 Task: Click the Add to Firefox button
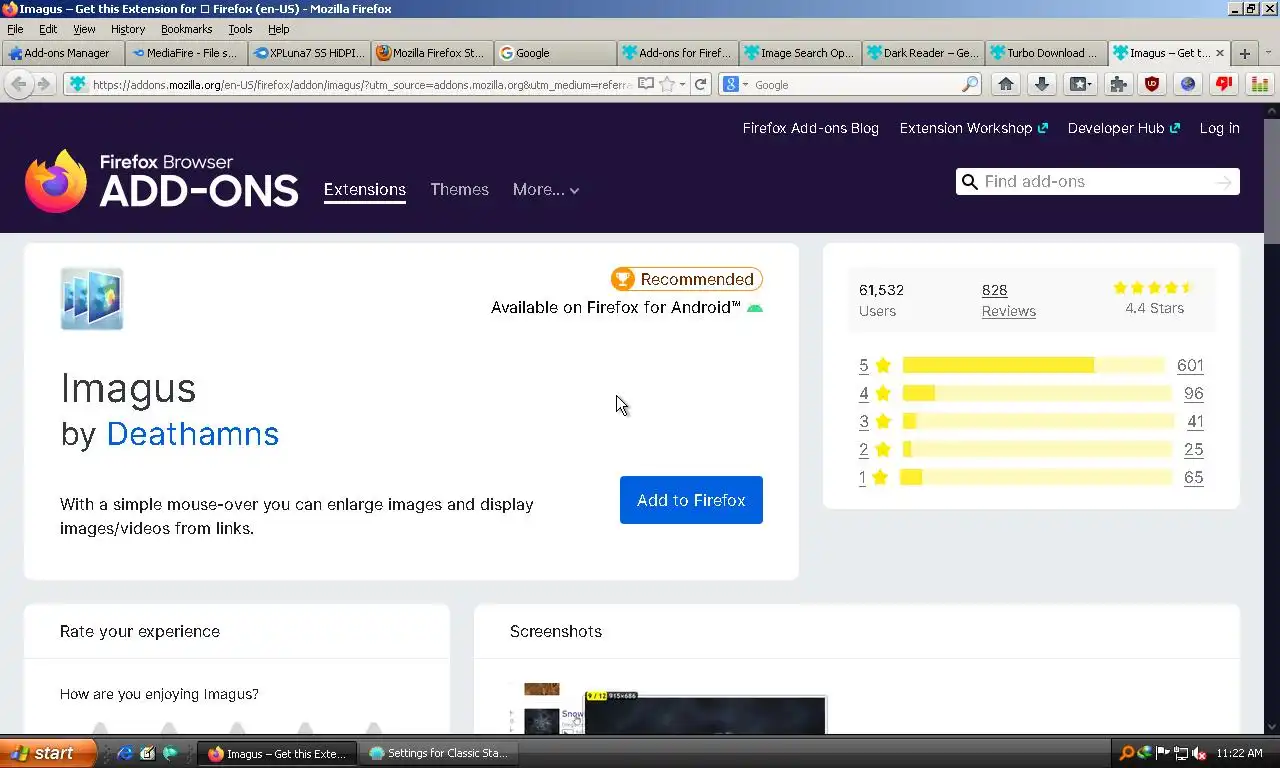coord(691,500)
